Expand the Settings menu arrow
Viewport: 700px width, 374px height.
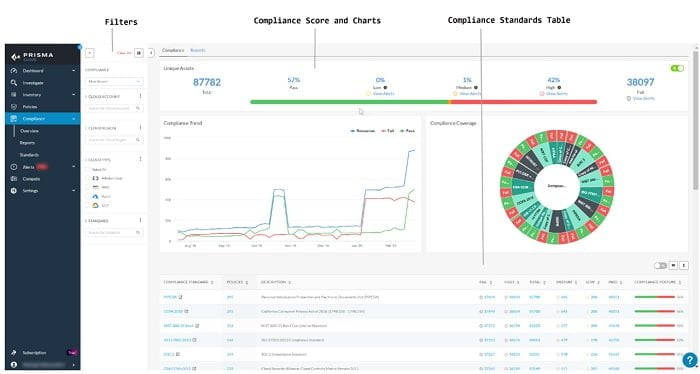tap(74, 191)
